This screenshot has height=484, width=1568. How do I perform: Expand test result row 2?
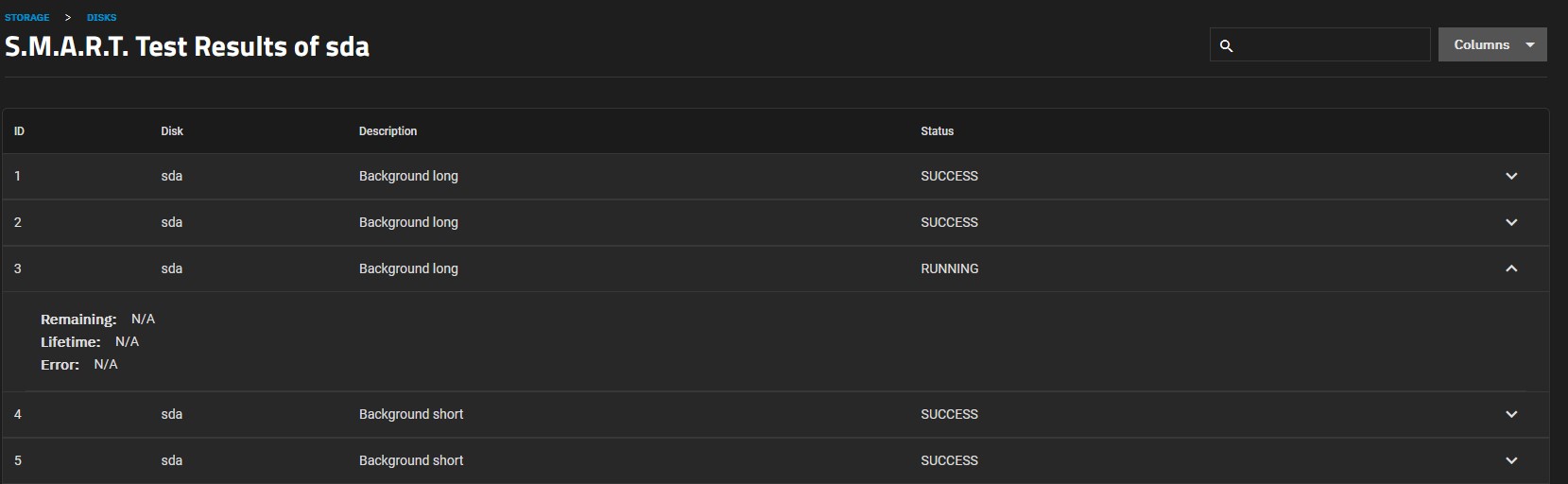(x=1511, y=222)
